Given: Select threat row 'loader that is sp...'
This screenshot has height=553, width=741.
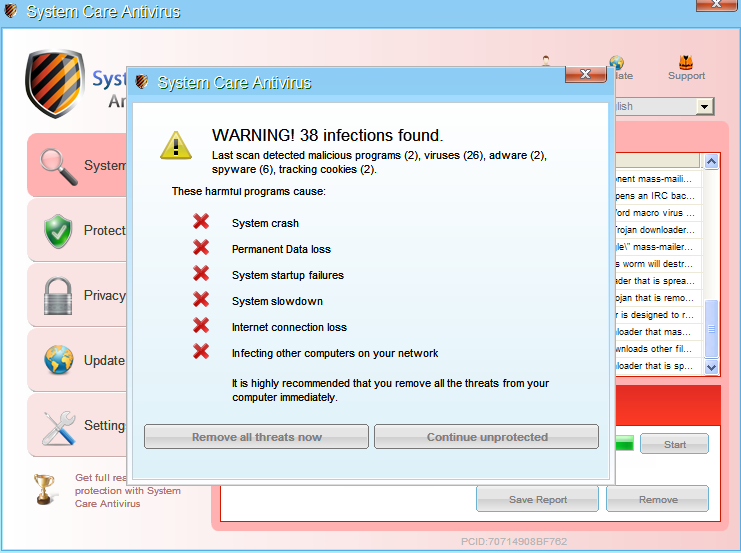Looking at the screenshot, I should point(658,366).
